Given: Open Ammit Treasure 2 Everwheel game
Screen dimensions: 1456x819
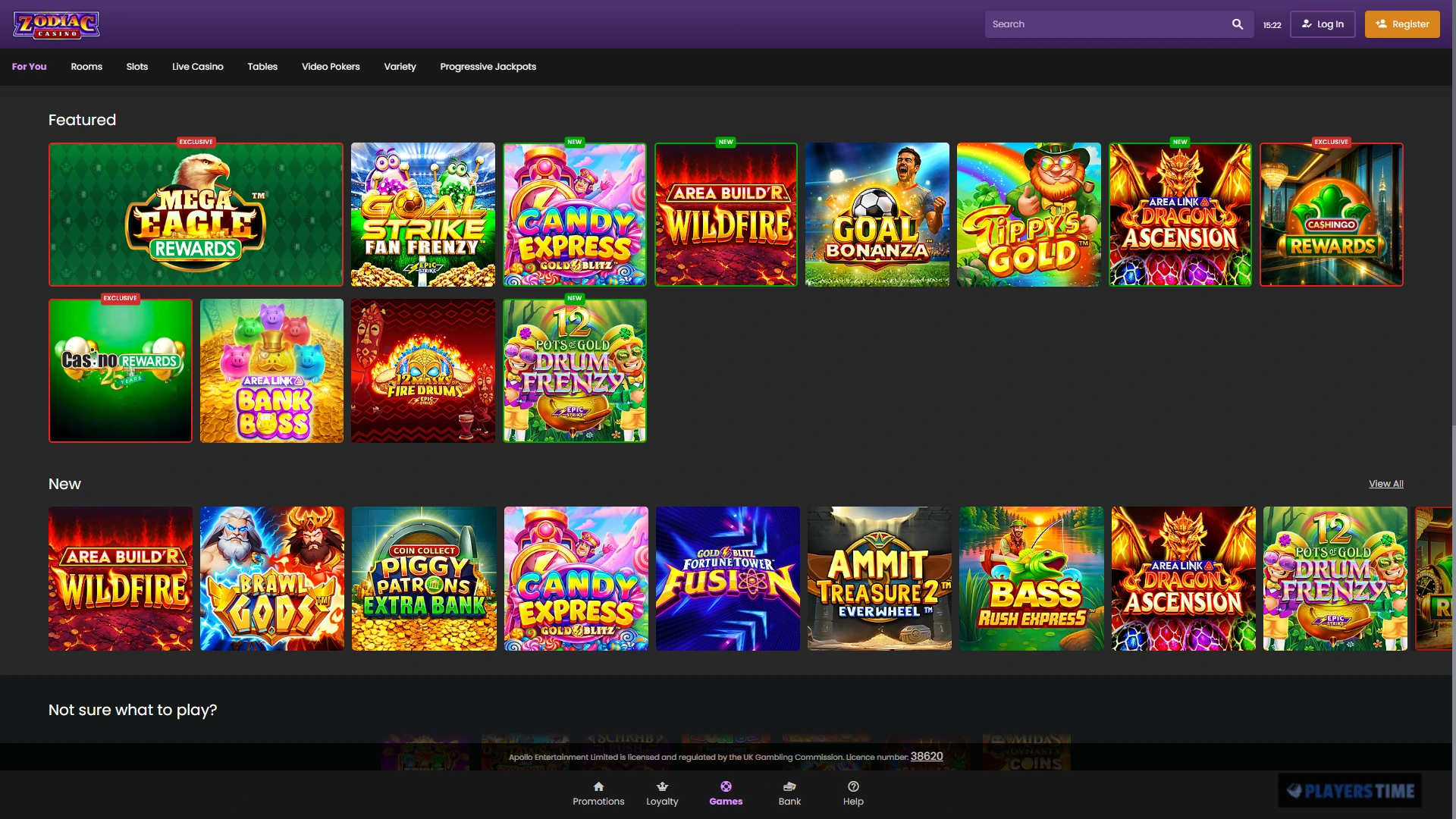Looking at the screenshot, I should point(880,579).
